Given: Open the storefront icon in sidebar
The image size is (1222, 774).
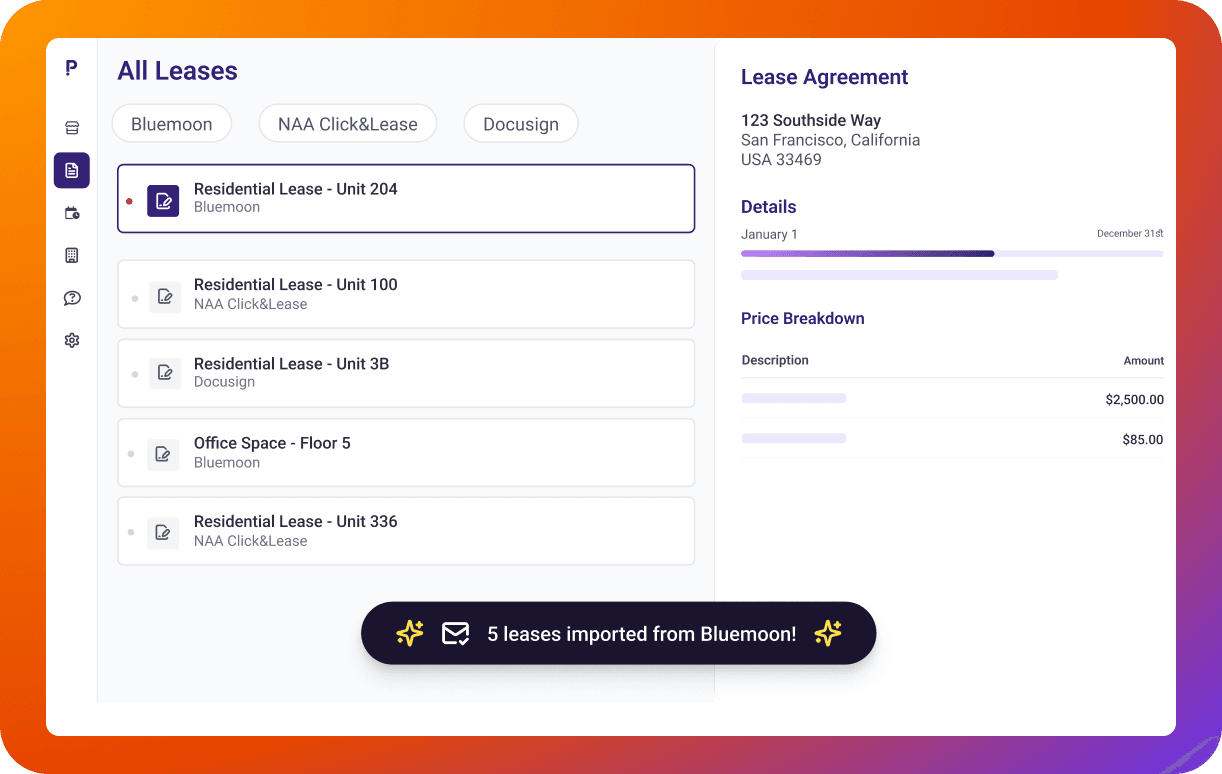Looking at the screenshot, I should pos(72,128).
